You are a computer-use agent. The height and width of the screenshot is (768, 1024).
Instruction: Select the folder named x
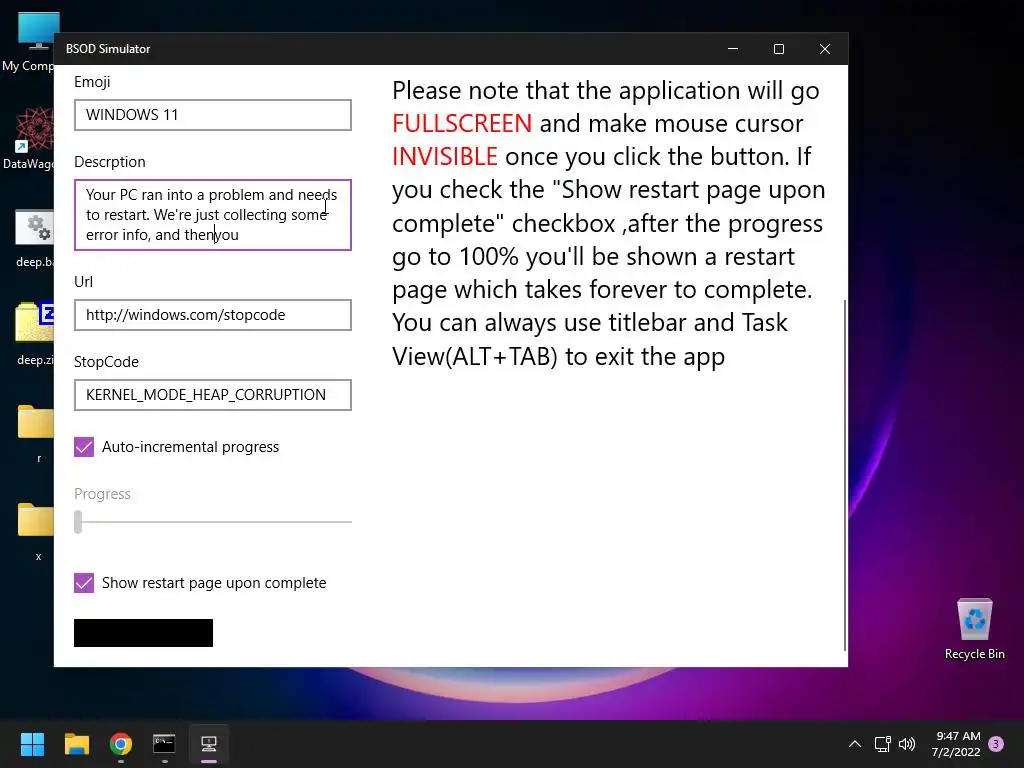pyautogui.click(x=37, y=532)
